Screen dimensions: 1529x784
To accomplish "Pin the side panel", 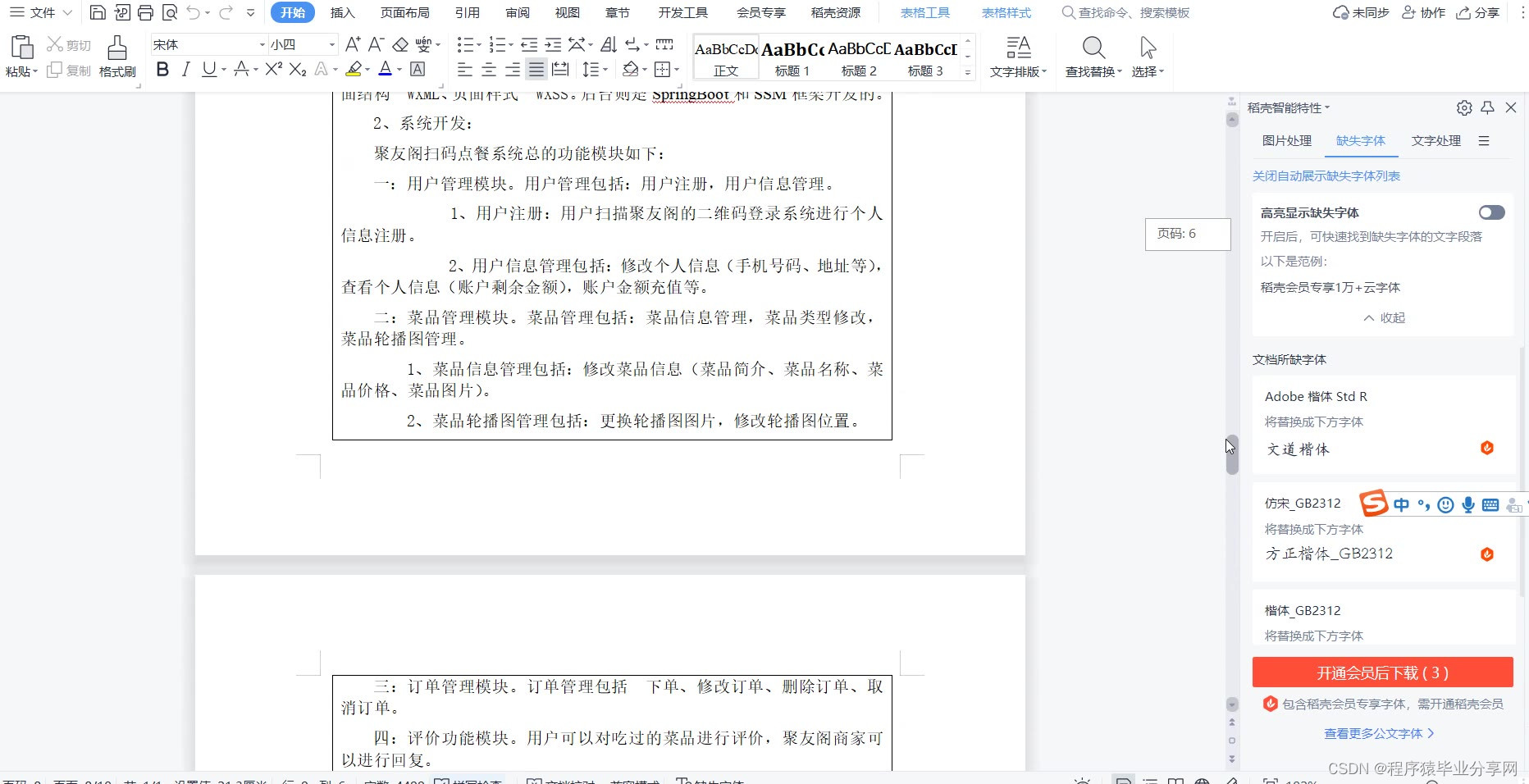I will [1488, 107].
